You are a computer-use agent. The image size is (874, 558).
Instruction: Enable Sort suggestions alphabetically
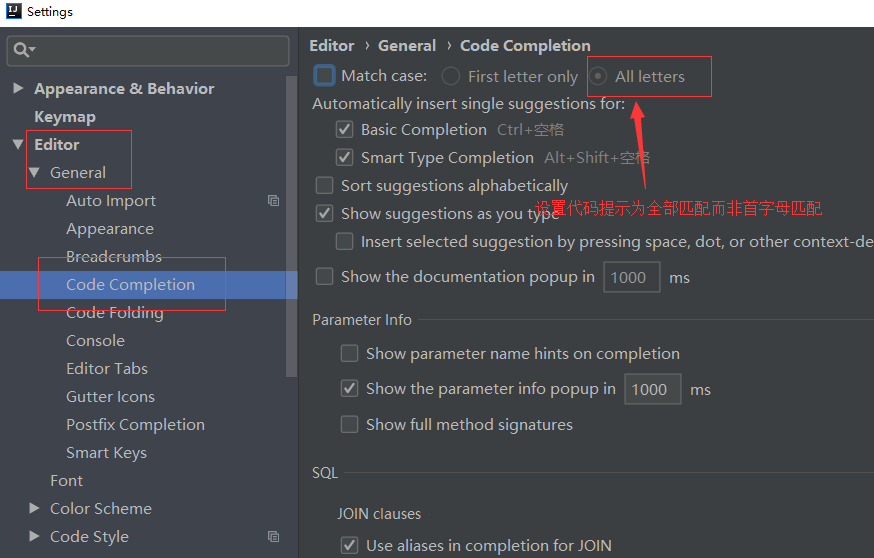click(325, 185)
